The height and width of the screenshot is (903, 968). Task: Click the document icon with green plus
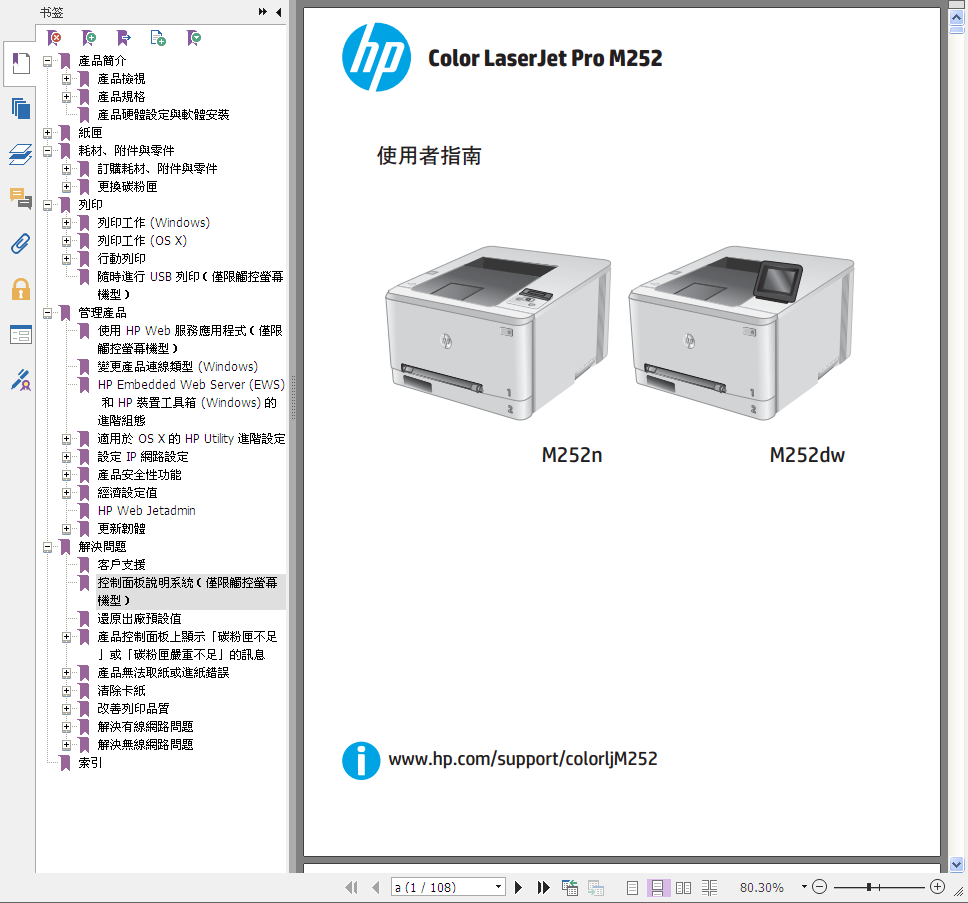coord(158,38)
